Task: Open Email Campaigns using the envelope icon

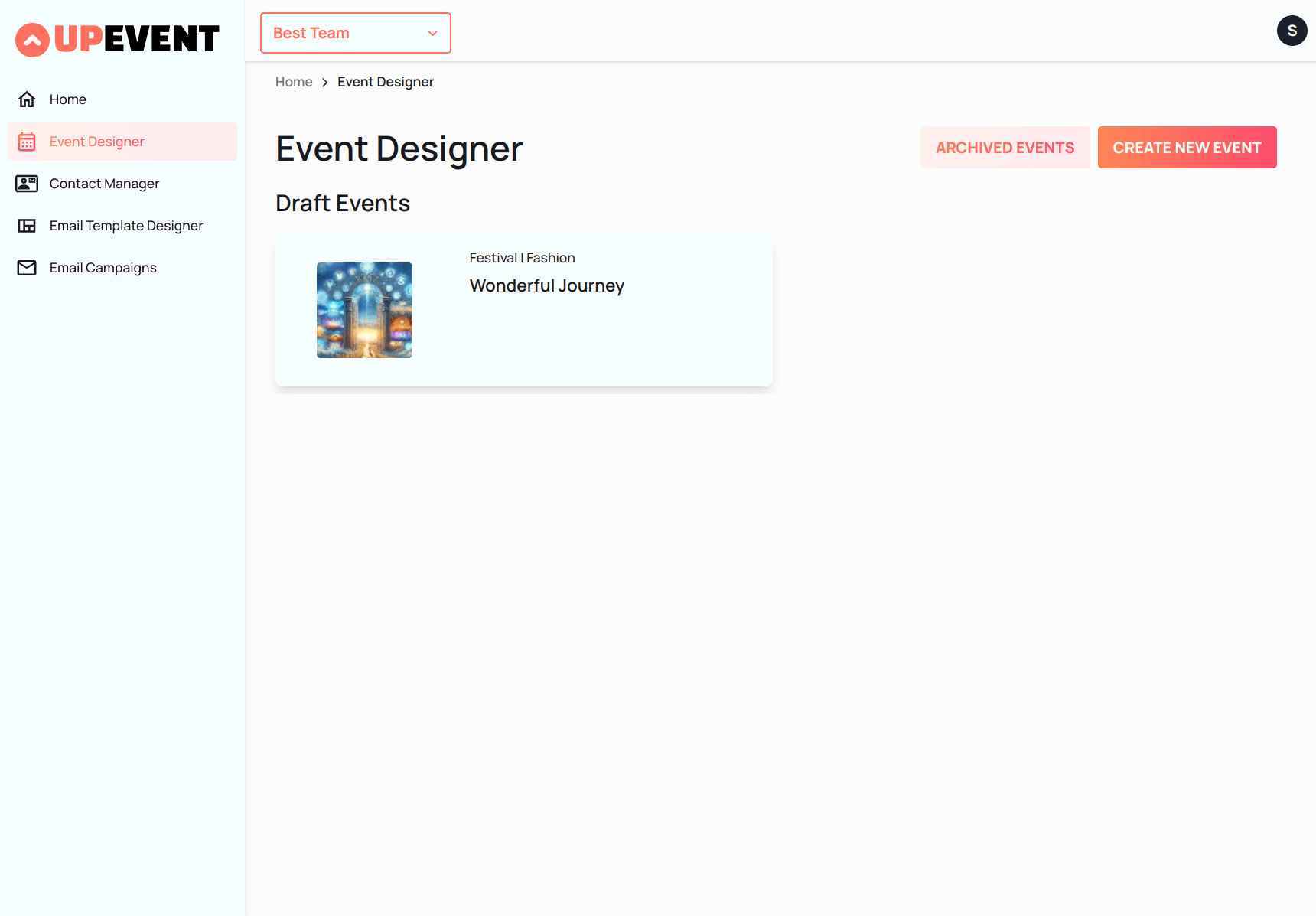Action: coord(27,267)
